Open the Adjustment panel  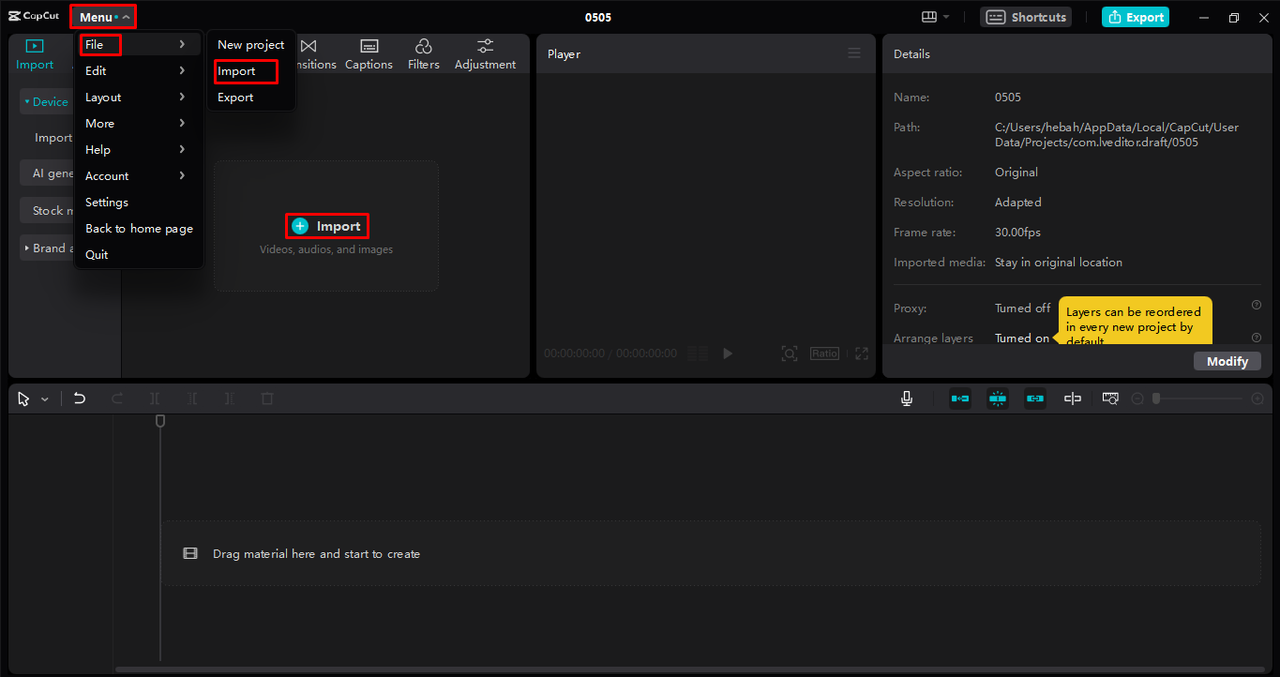click(x=485, y=54)
